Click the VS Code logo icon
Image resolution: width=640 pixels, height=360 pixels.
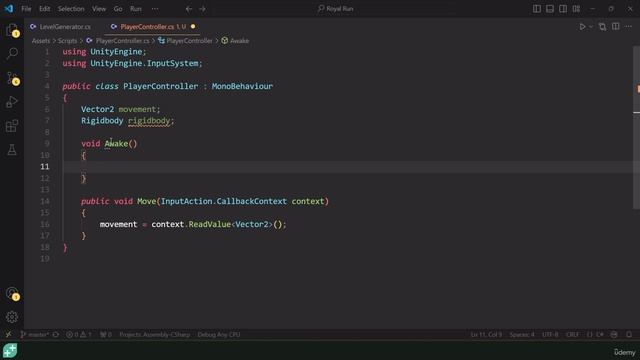[x=9, y=9]
